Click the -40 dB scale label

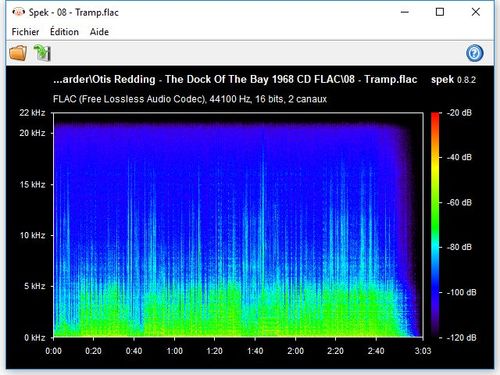pos(459,157)
